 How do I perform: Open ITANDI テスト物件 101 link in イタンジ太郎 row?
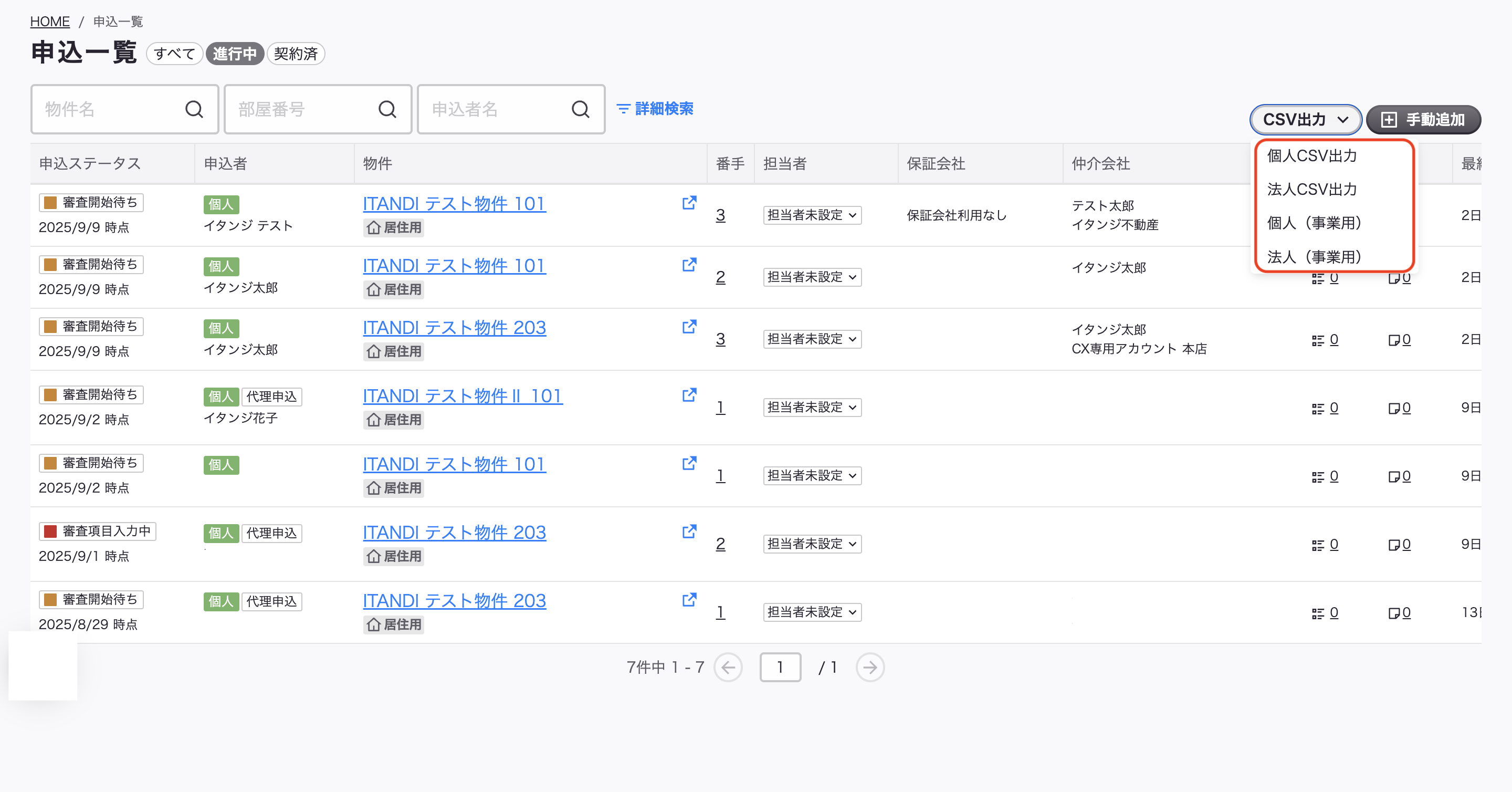coord(454,265)
